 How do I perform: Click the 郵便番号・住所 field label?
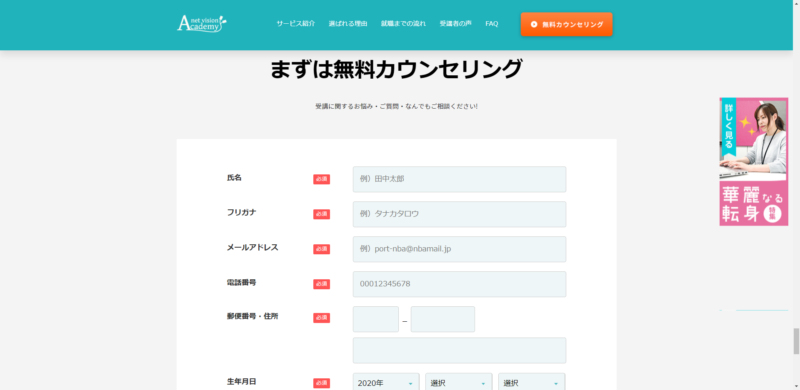[x=253, y=316]
